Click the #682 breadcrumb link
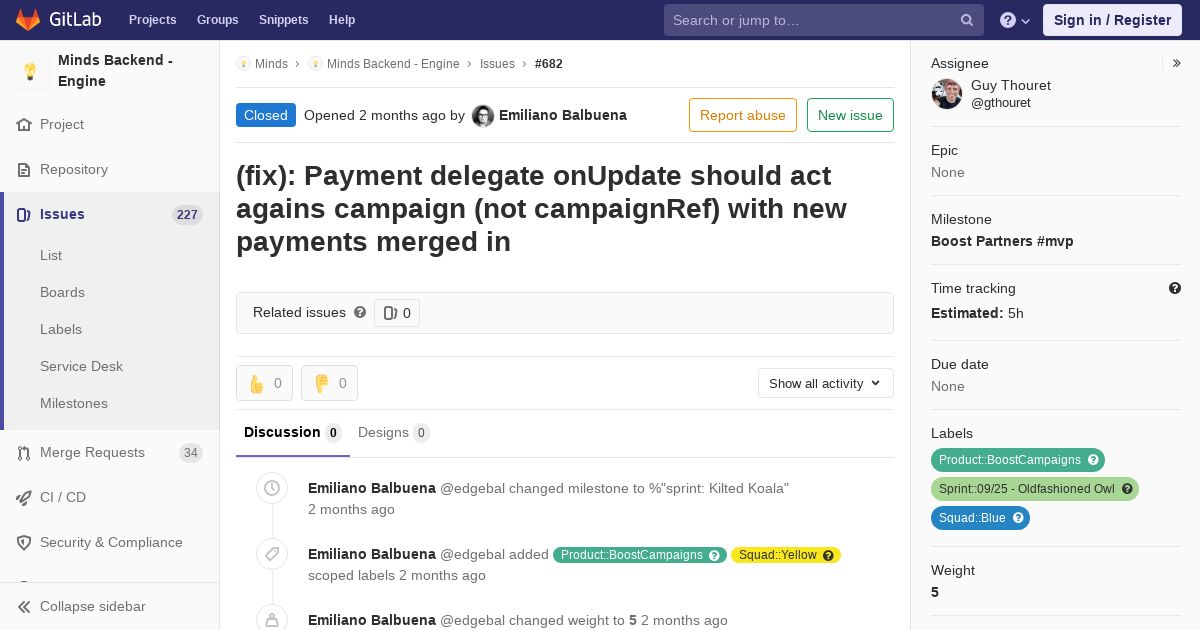Viewport: 1200px width, 630px height. coord(549,64)
